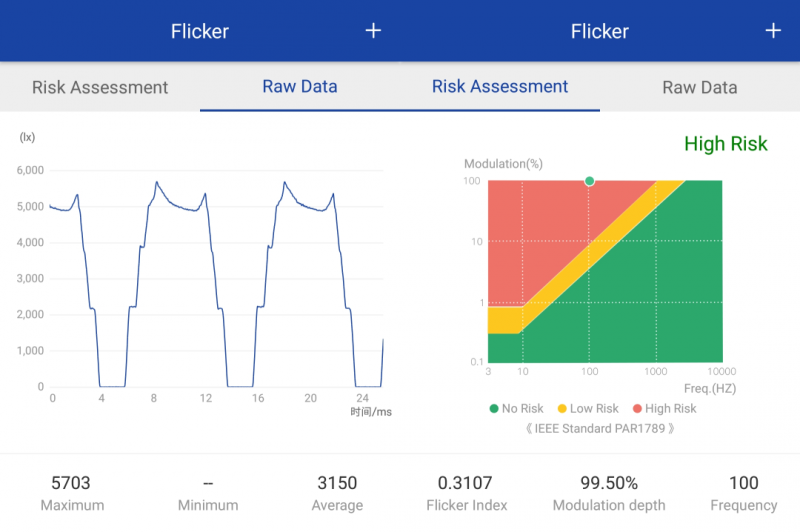The image size is (800, 532).
Task: Click the Average value 3150
Action: 337,483
